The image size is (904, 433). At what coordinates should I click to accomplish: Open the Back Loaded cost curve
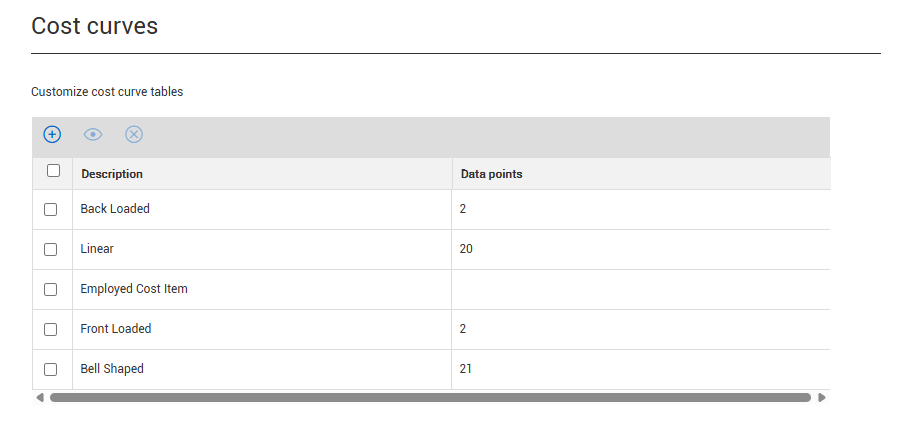(x=115, y=209)
